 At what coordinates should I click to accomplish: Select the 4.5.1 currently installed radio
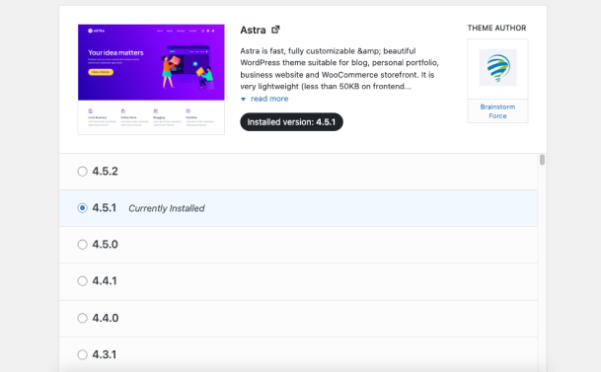(82, 208)
